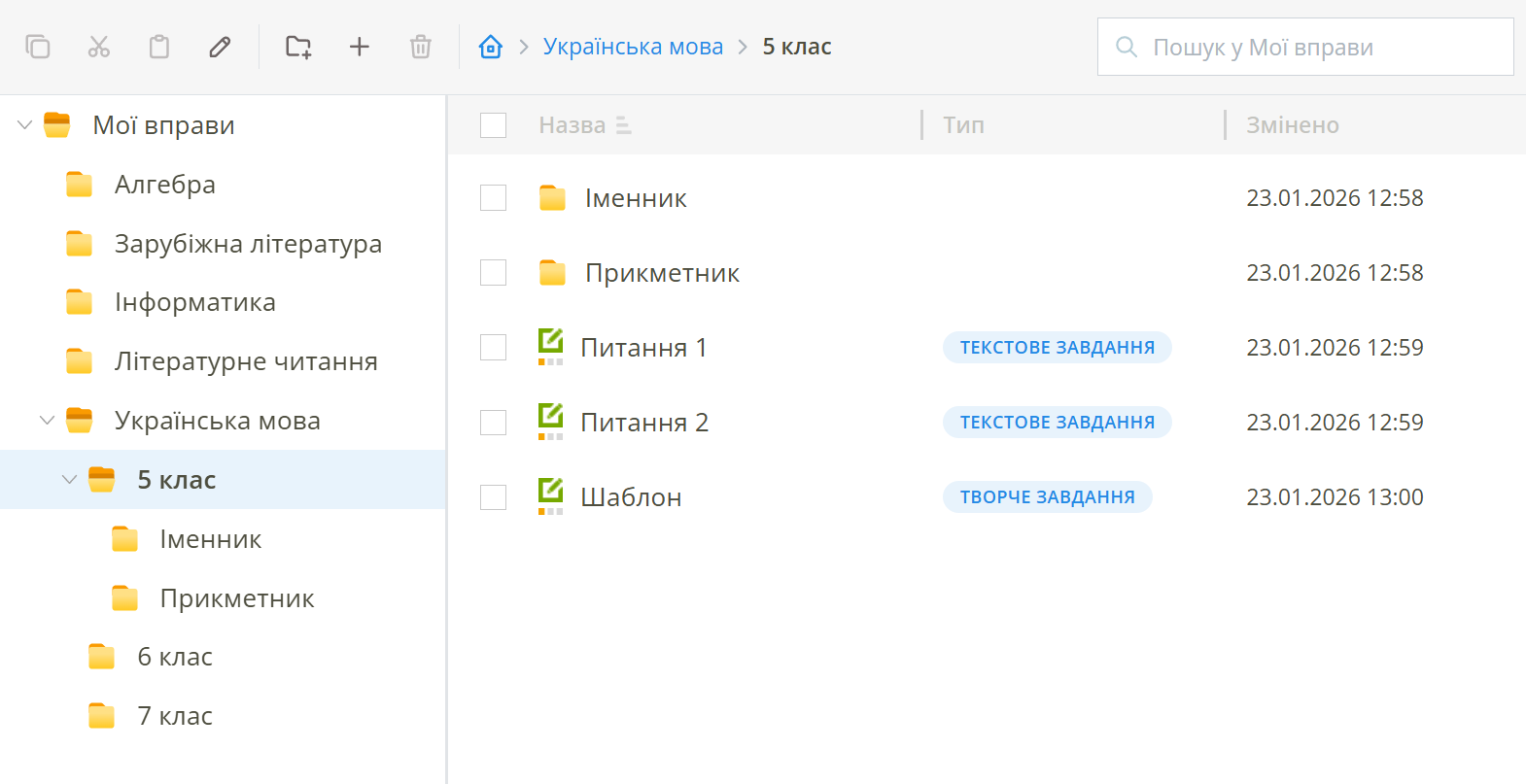Select Алгебра in the folder tree
The height and width of the screenshot is (784, 1526).
(165, 185)
